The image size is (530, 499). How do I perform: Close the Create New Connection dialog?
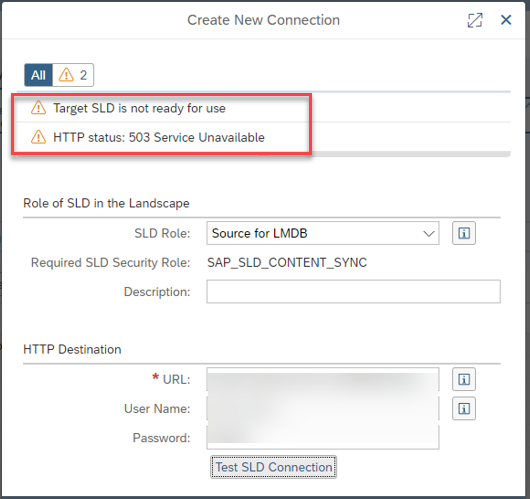pyautogui.click(x=506, y=20)
